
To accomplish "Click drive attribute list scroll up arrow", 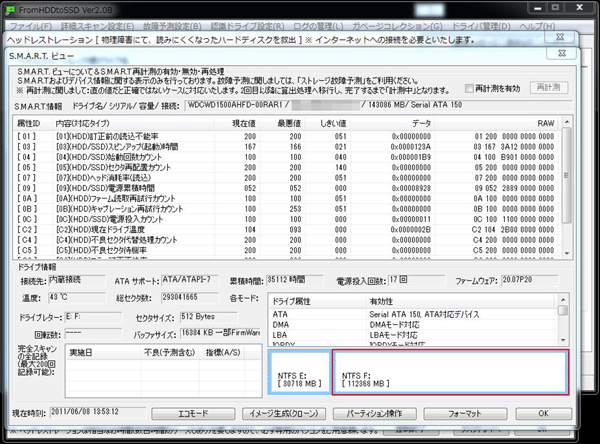I will pyautogui.click(x=563, y=300).
